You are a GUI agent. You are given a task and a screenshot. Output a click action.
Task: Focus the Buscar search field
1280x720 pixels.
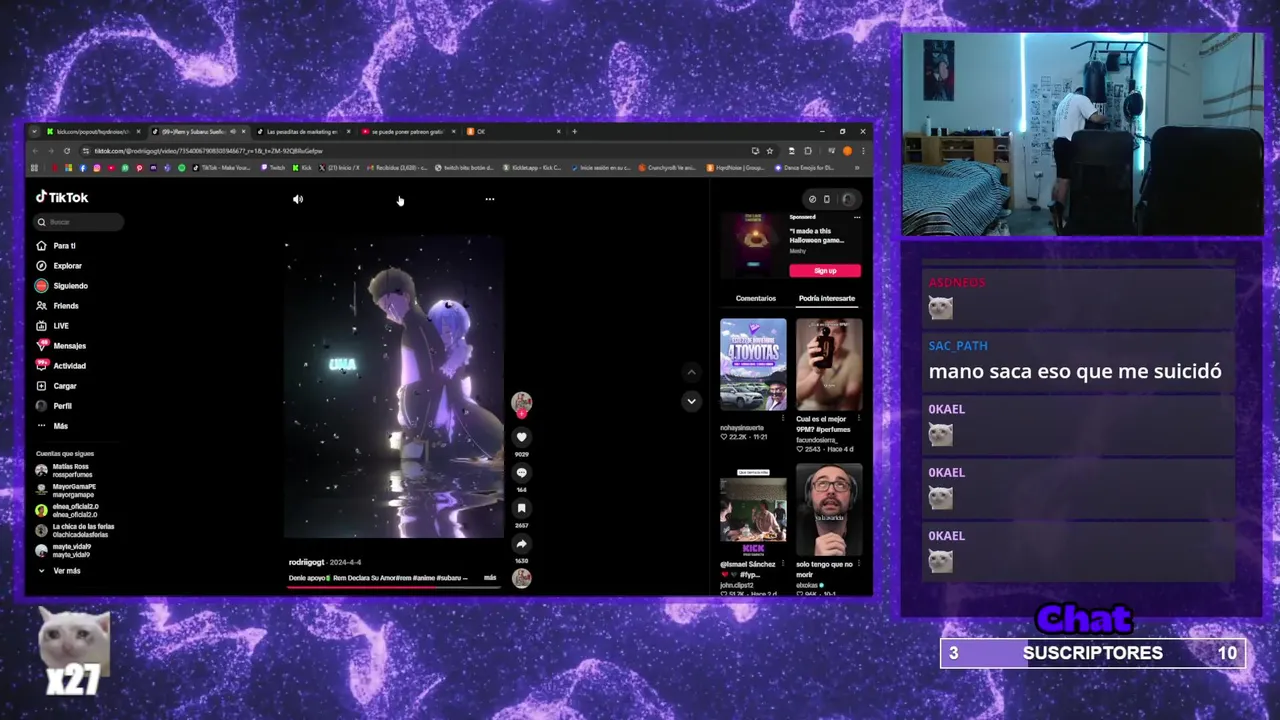pyautogui.click(x=80, y=222)
